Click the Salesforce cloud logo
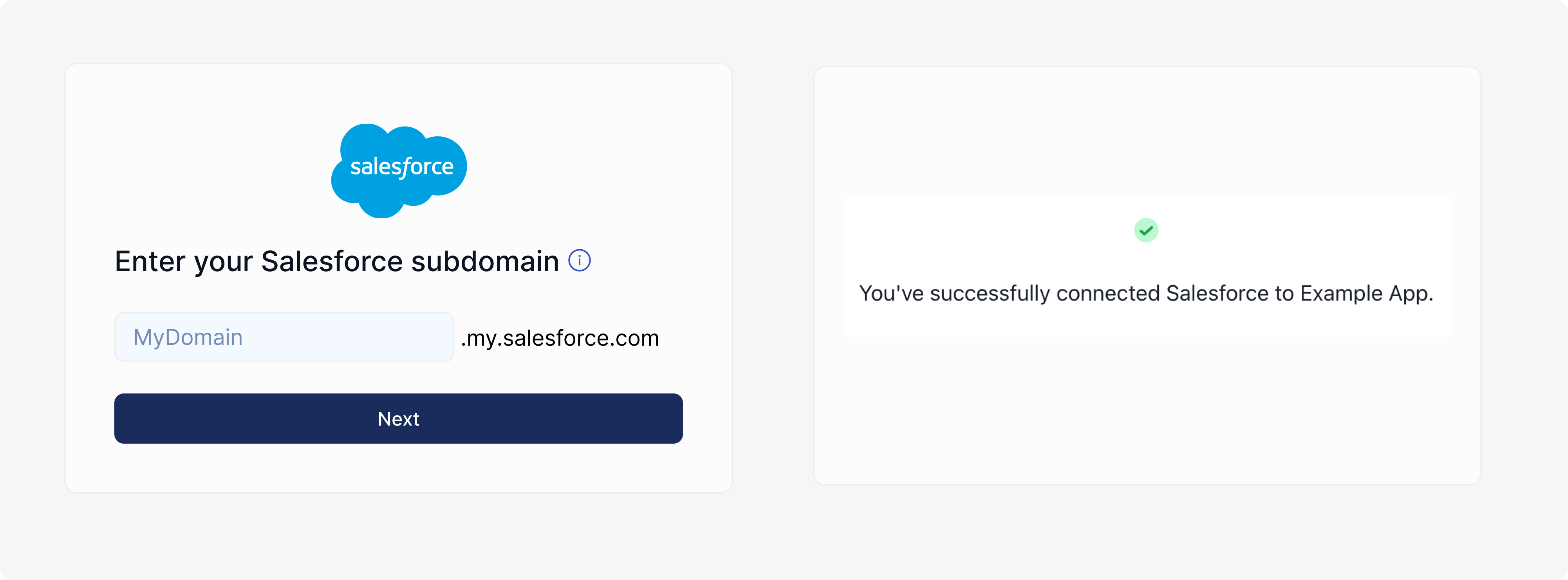The height and width of the screenshot is (580, 1568). tap(399, 170)
